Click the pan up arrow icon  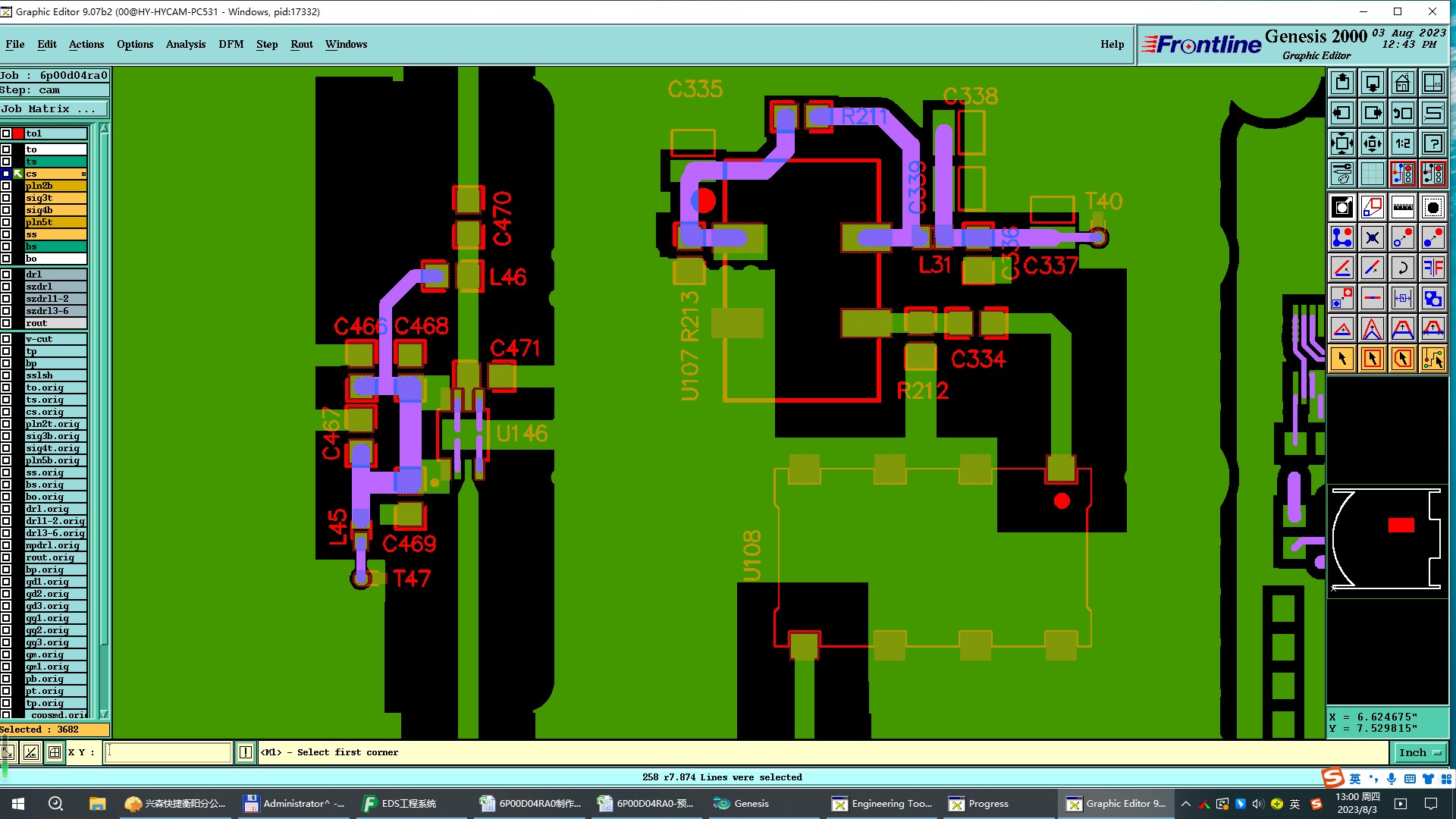coord(1341,83)
